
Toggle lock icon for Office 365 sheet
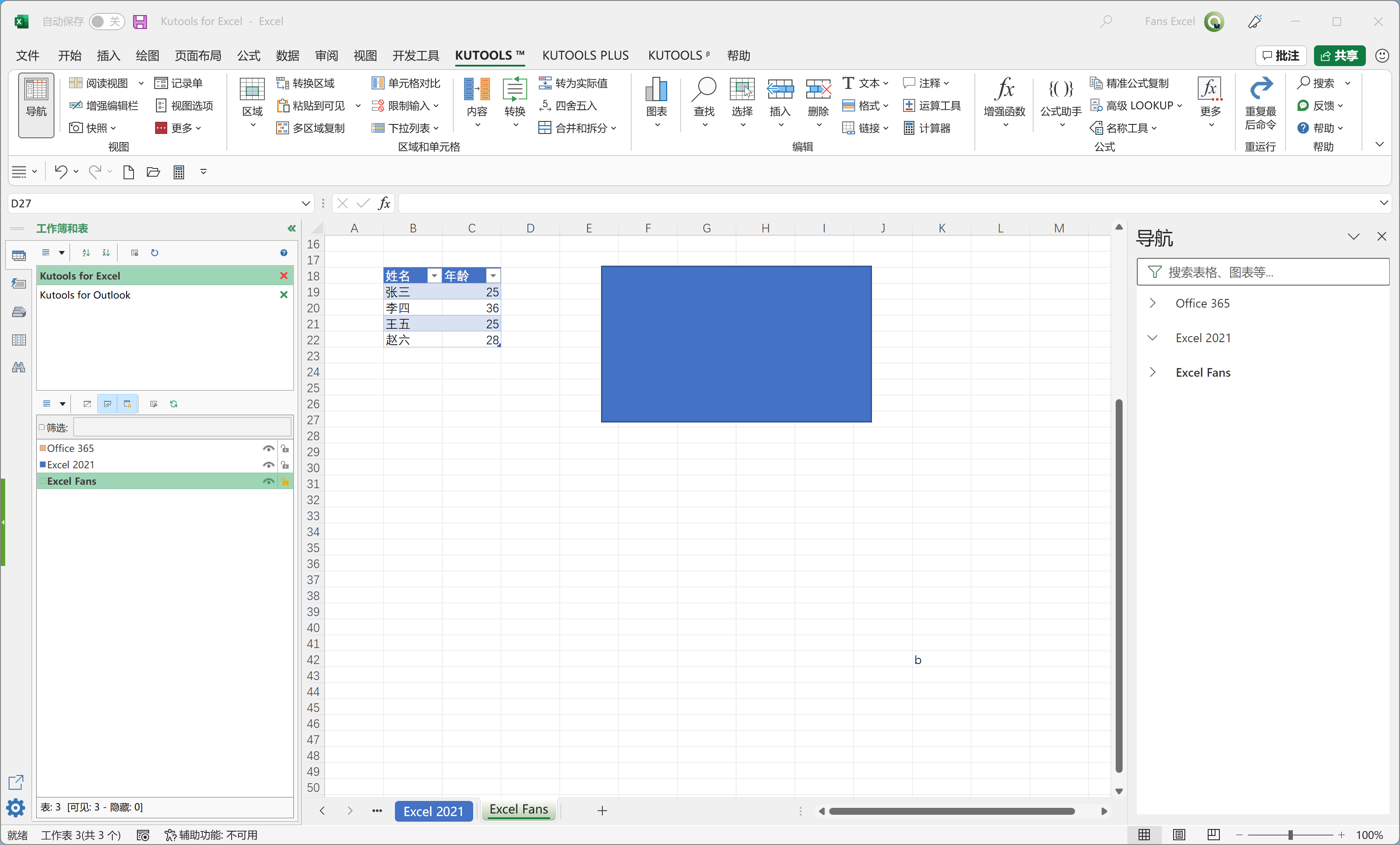(285, 448)
